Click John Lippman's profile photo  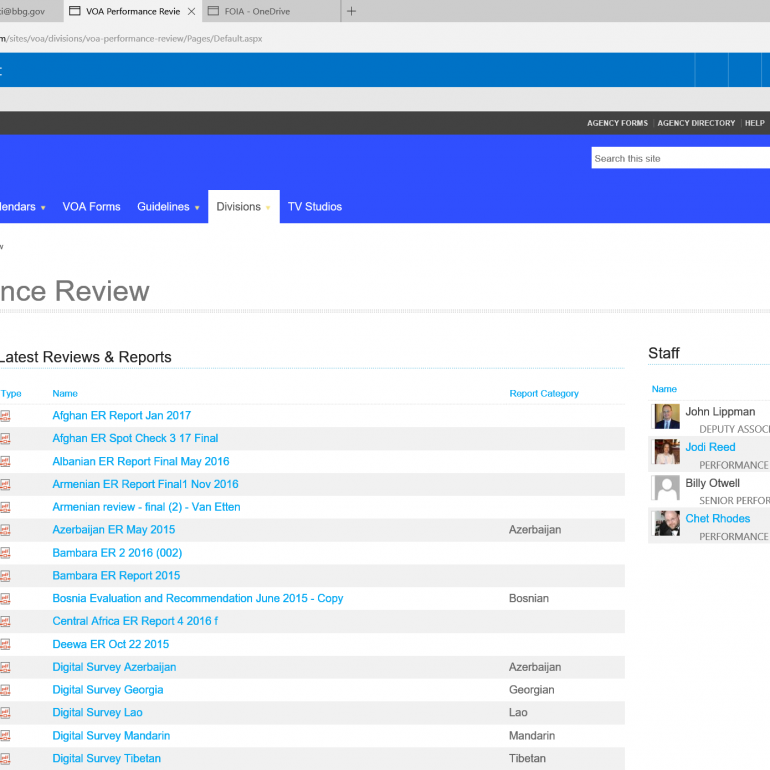pos(667,416)
